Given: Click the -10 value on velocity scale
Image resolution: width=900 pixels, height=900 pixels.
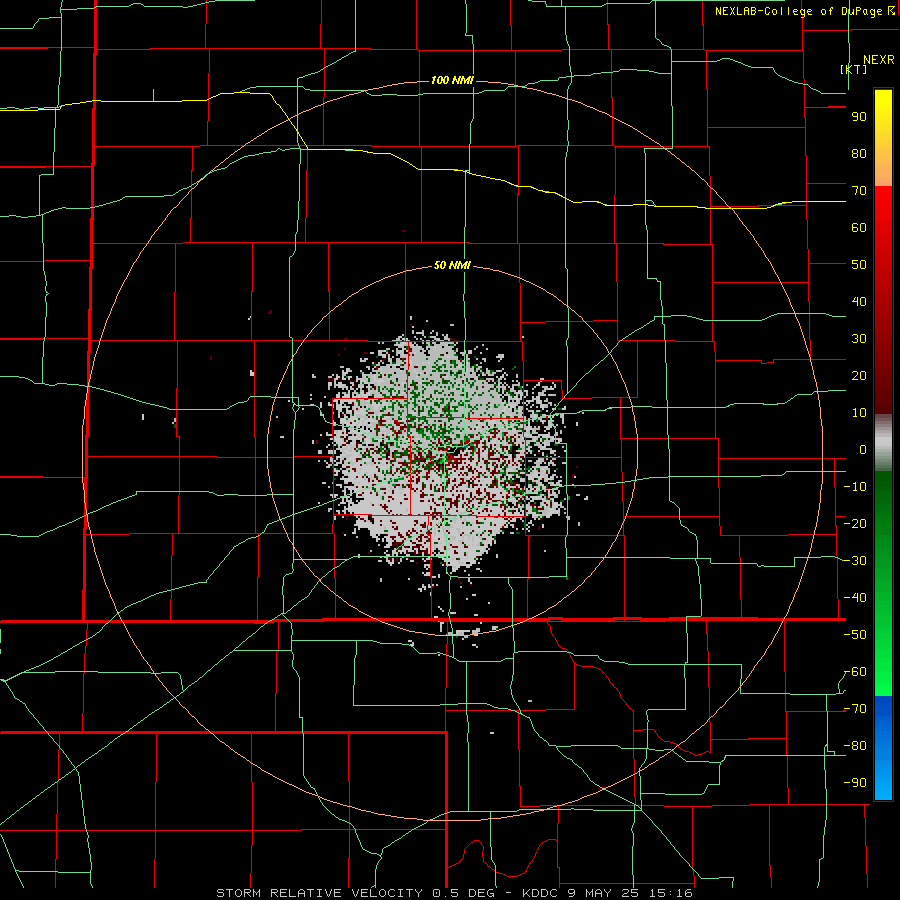Looking at the screenshot, I should pos(855,487).
